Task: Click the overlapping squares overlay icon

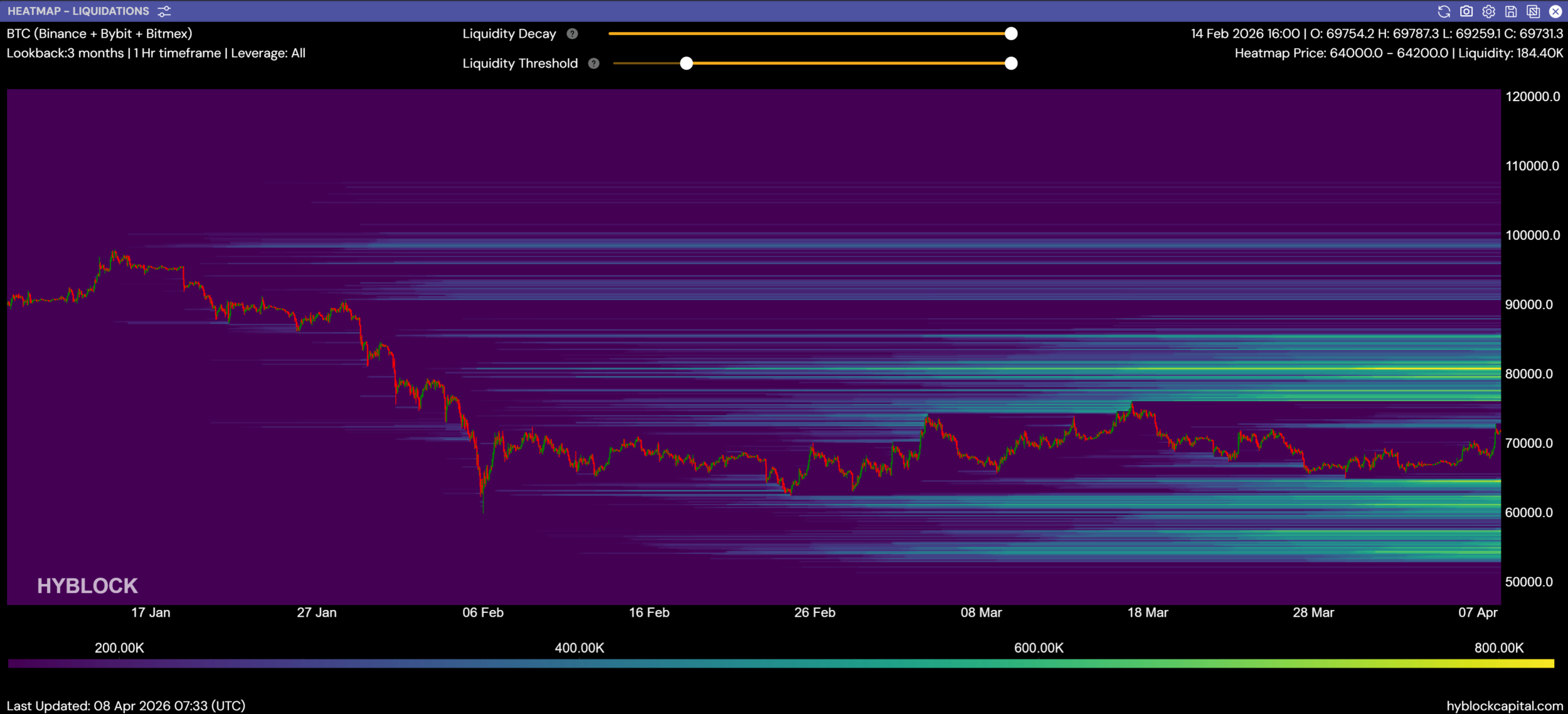Action: tap(1533, 11)
